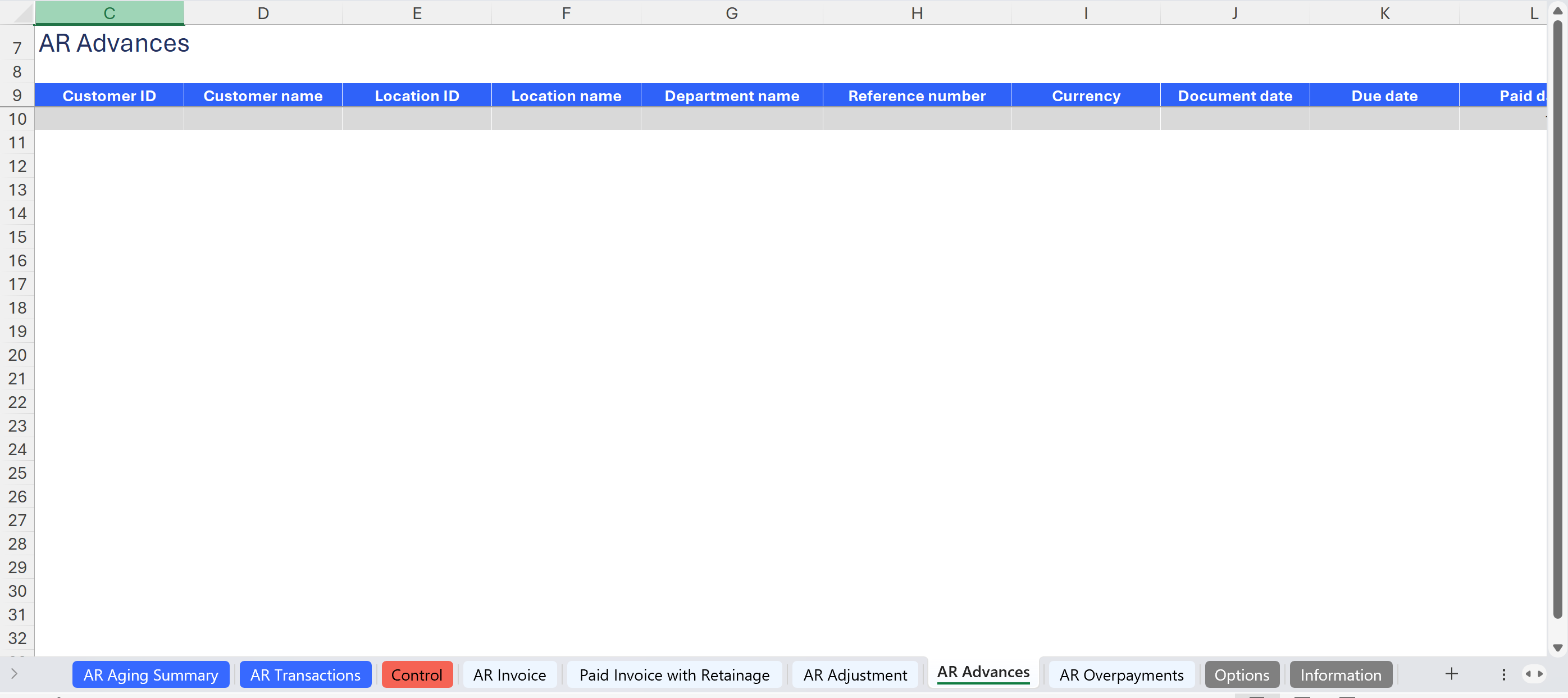1568x698 pixels.
Task: Open the sheet tab options menu
Action: [x=1503, y=674]
